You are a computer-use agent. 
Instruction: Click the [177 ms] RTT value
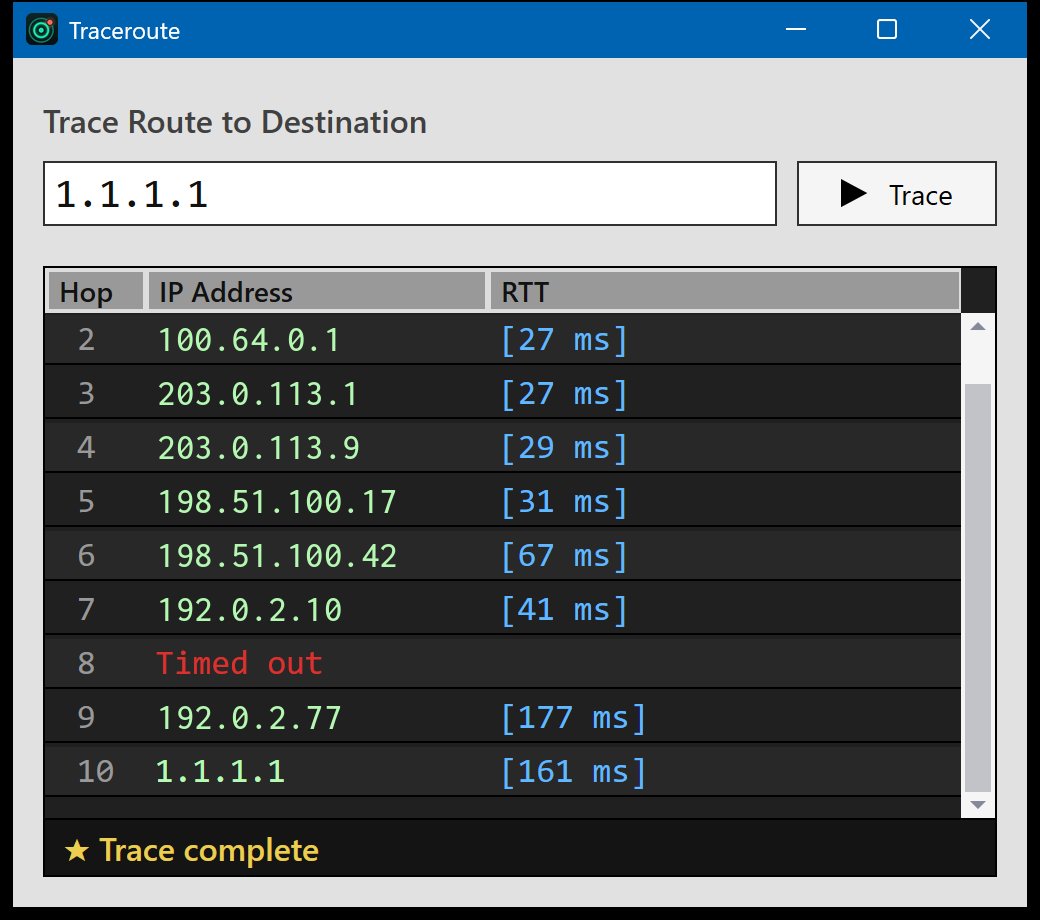[x=573, y=718]
